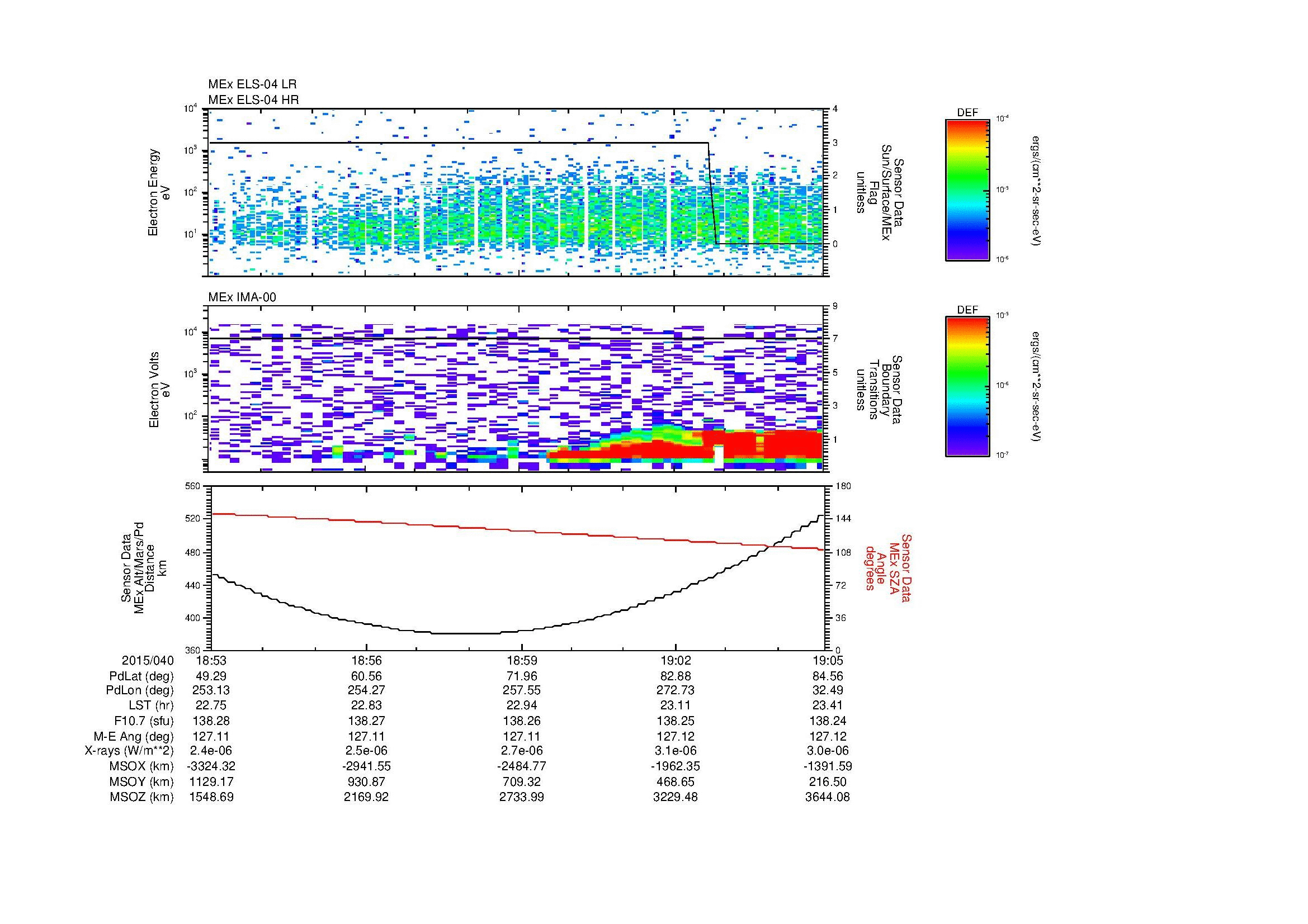This screenshot has height=924, width=1308.
Task: Click the F10.7 value '138.24'
Action: point(827,721)
